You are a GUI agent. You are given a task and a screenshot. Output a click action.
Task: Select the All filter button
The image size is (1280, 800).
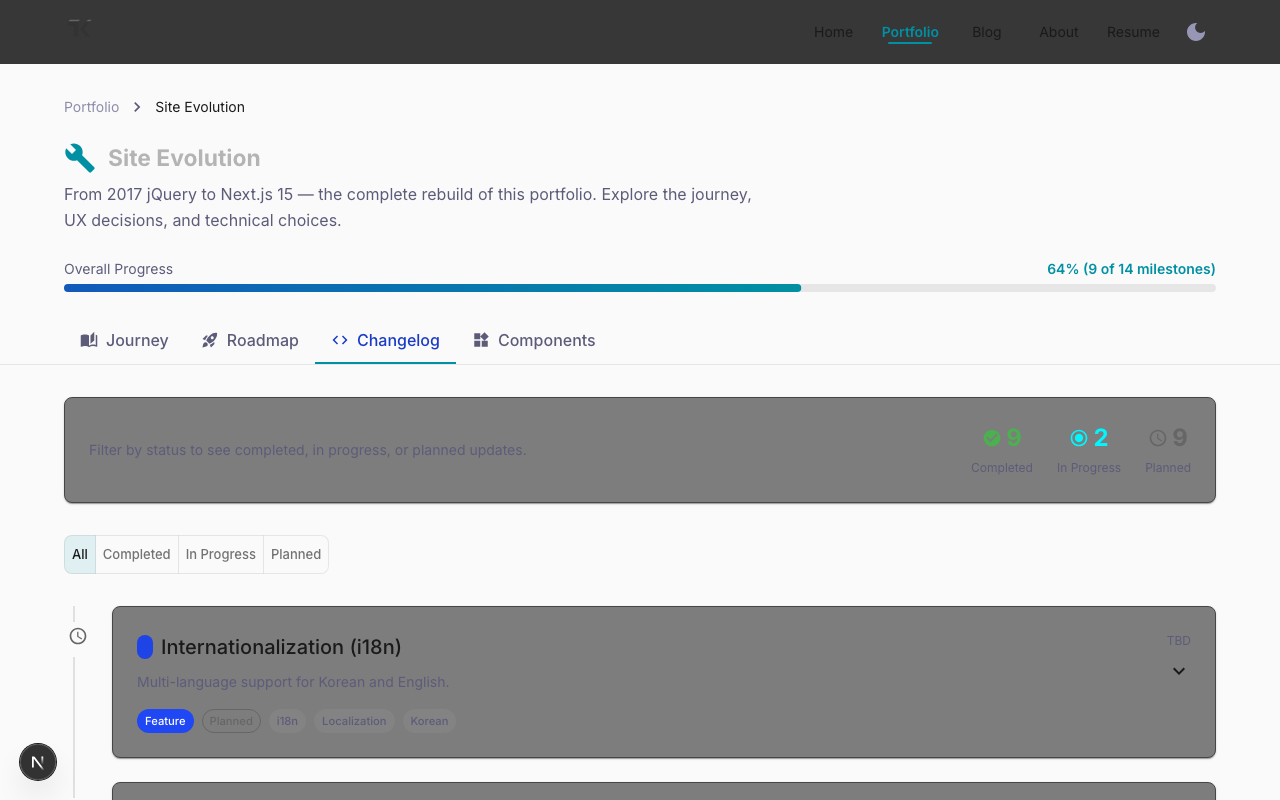pos(80,554)
